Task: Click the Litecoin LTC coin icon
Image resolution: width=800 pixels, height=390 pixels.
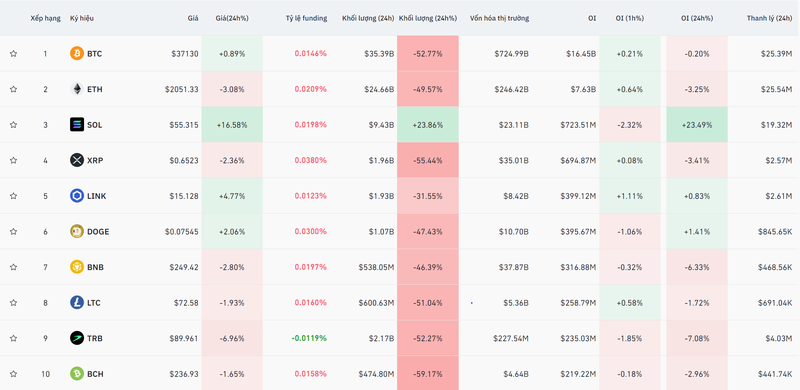Action: point(77,303)
